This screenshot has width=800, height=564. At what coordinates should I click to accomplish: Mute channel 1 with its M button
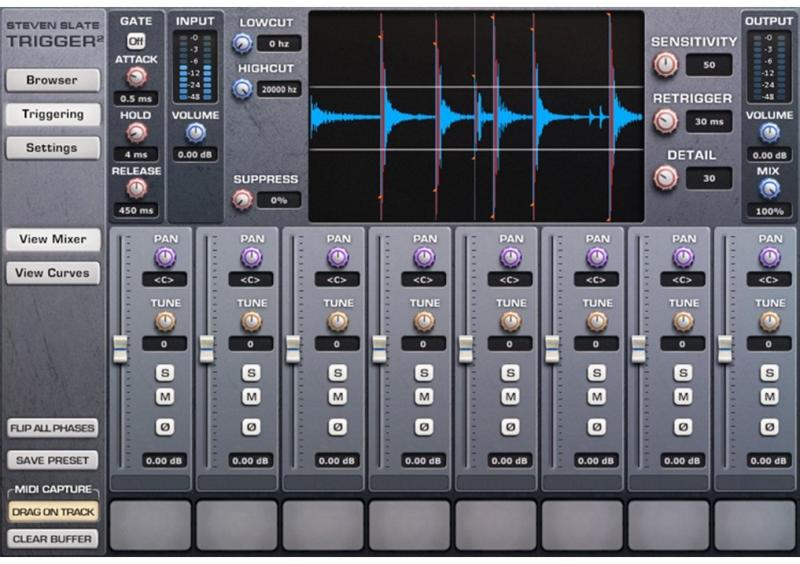(x=165, y=397)
